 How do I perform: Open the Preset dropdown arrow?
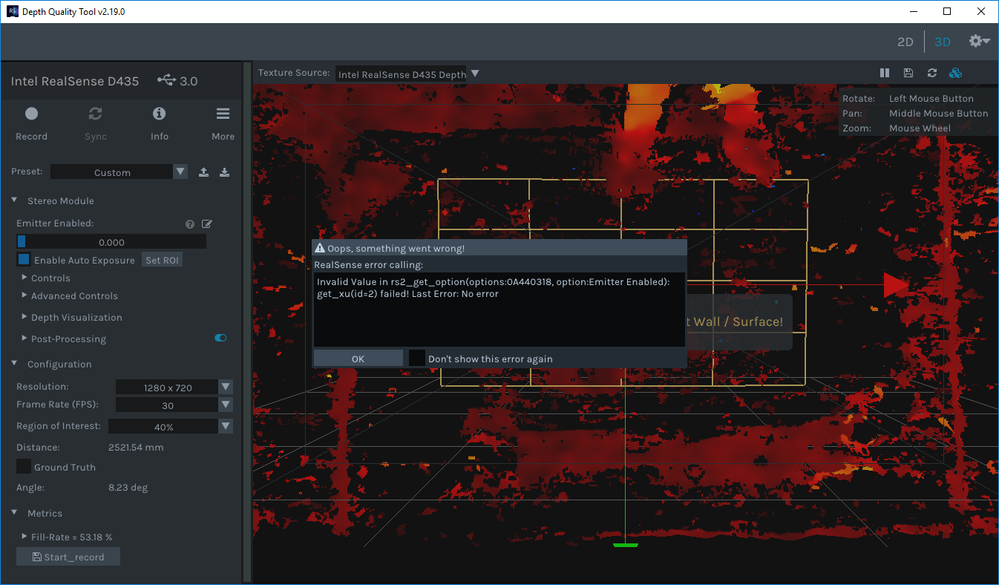[x=180, y=171]
